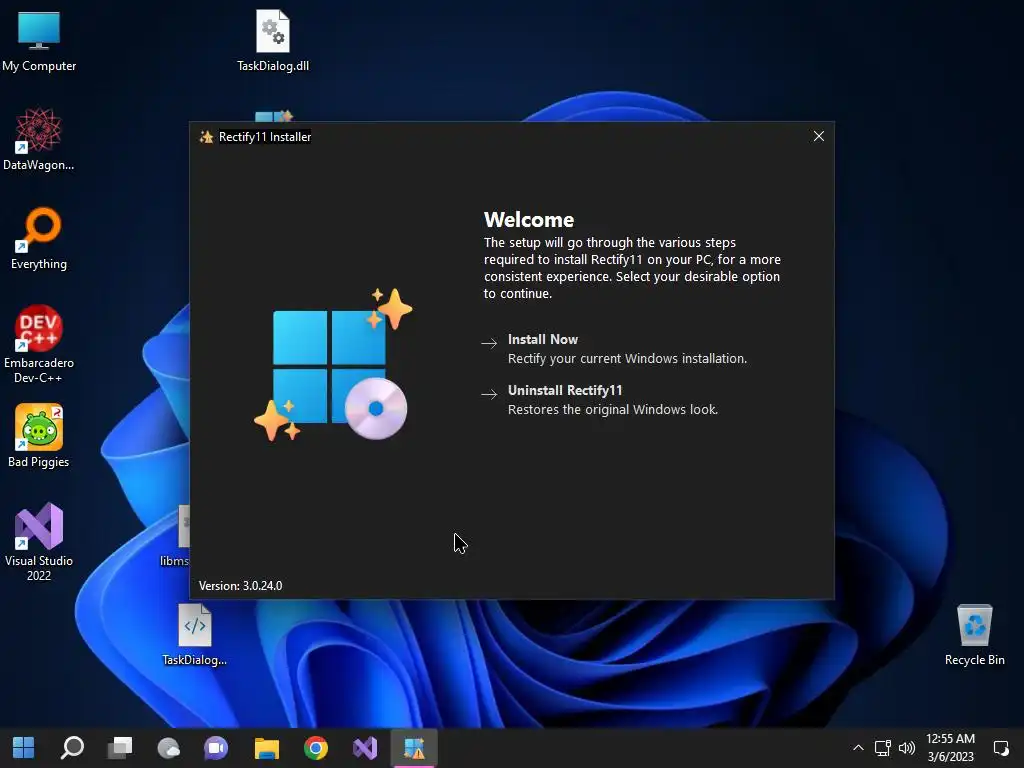1024x768 pixels.
Task: Select Embarcadero Dev-C++ shortcut
Action: (39, 344)
